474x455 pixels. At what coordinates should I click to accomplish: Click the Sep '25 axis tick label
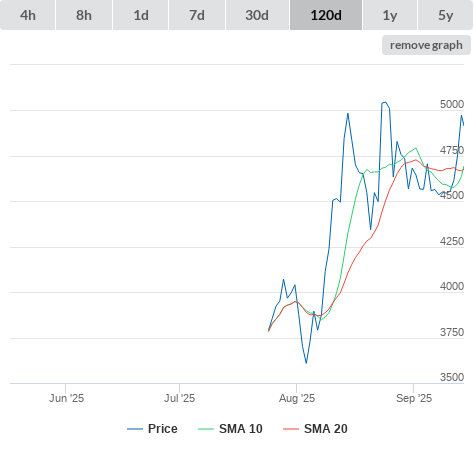[414, 398]
